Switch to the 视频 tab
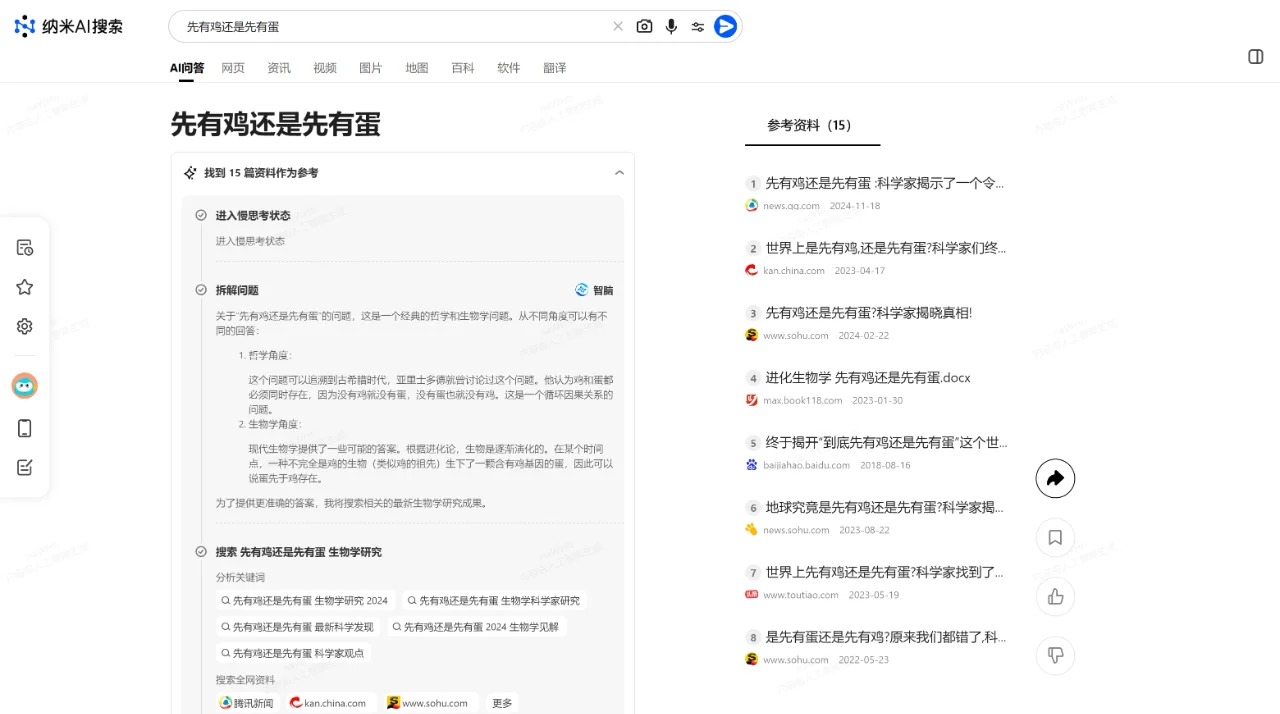The width and height of the screenshot is (1280, 714). click(x=324, y=67)
